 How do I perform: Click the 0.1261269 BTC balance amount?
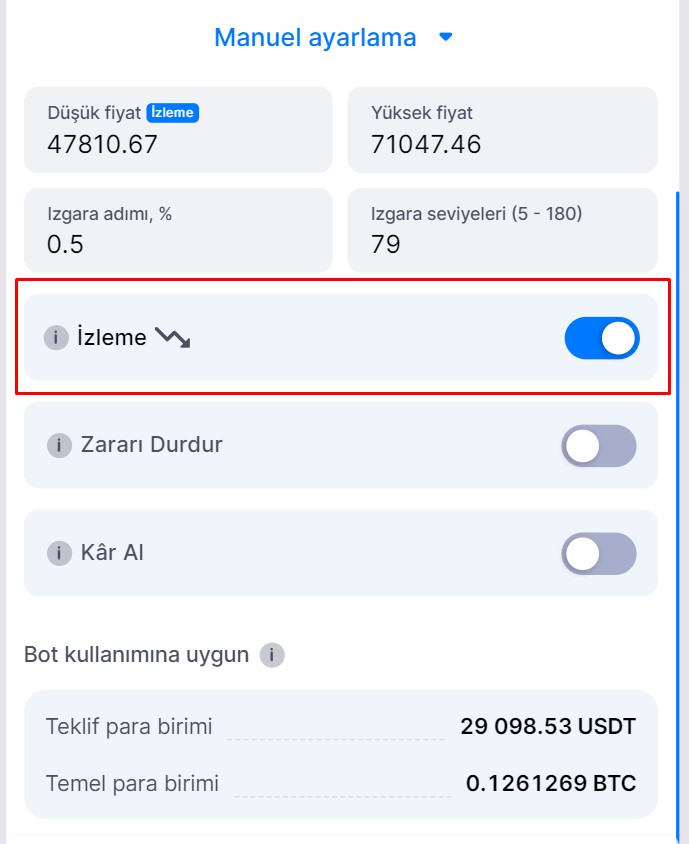coord(550,783)
